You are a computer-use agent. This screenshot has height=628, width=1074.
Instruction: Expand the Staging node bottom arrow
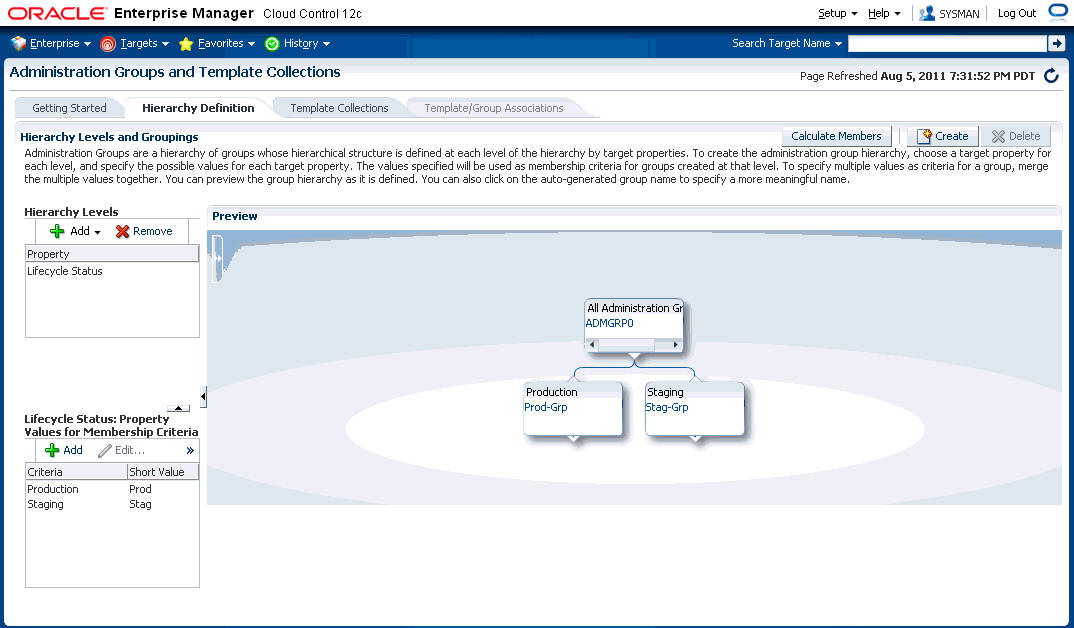tap(695, 438)
